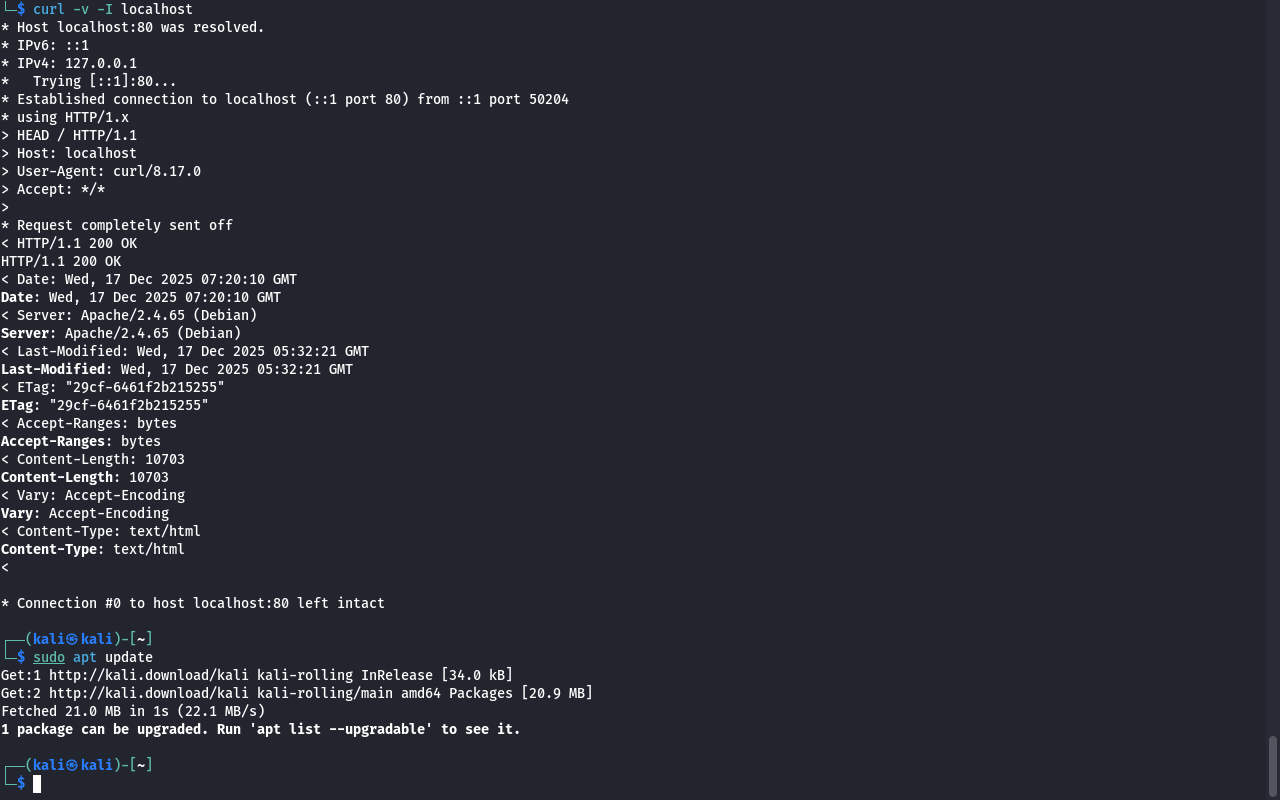This screenshot has width=1280, height=800.
Task: Click the 'Host localhost:80 was resolved' line
Action: [x=140, y=27]
